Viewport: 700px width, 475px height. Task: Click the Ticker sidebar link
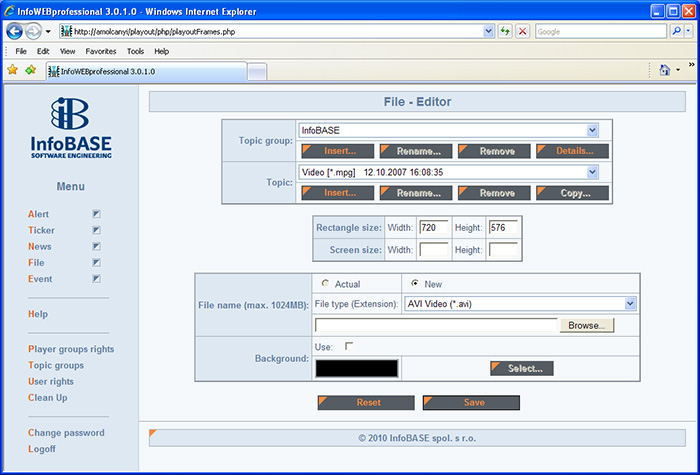pos(42,230)
